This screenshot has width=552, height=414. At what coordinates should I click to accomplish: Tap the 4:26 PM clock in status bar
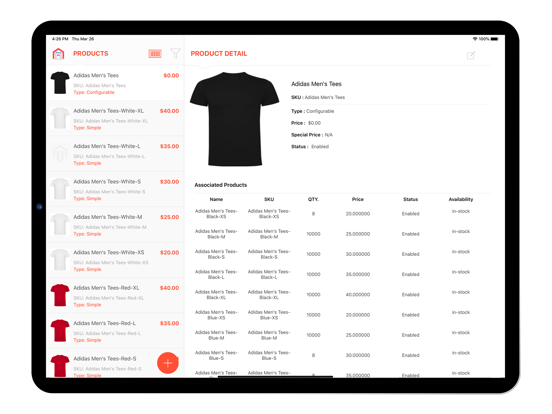coord(60,39)
